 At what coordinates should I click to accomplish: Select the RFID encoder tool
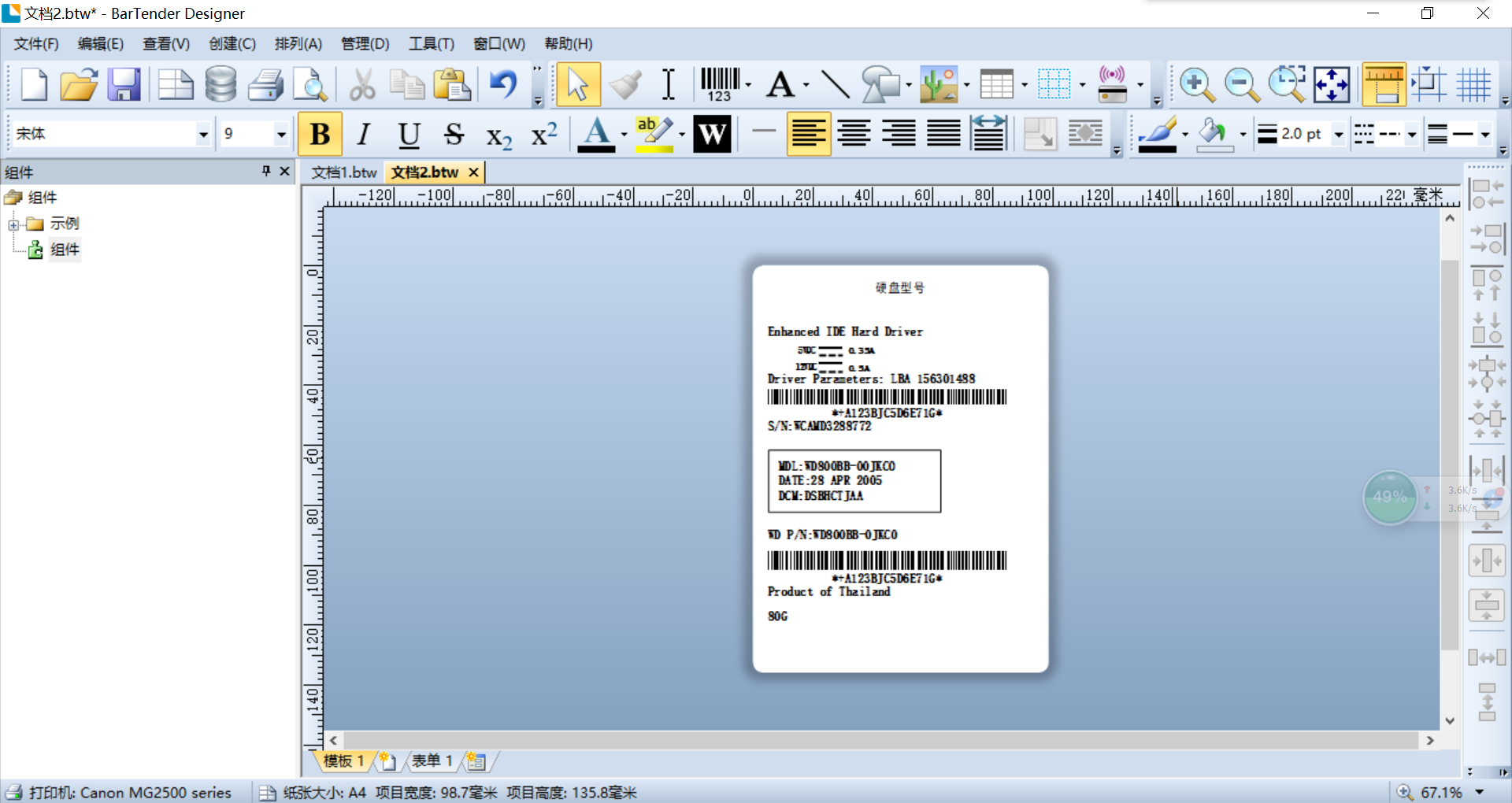[x=1112, y=84]
